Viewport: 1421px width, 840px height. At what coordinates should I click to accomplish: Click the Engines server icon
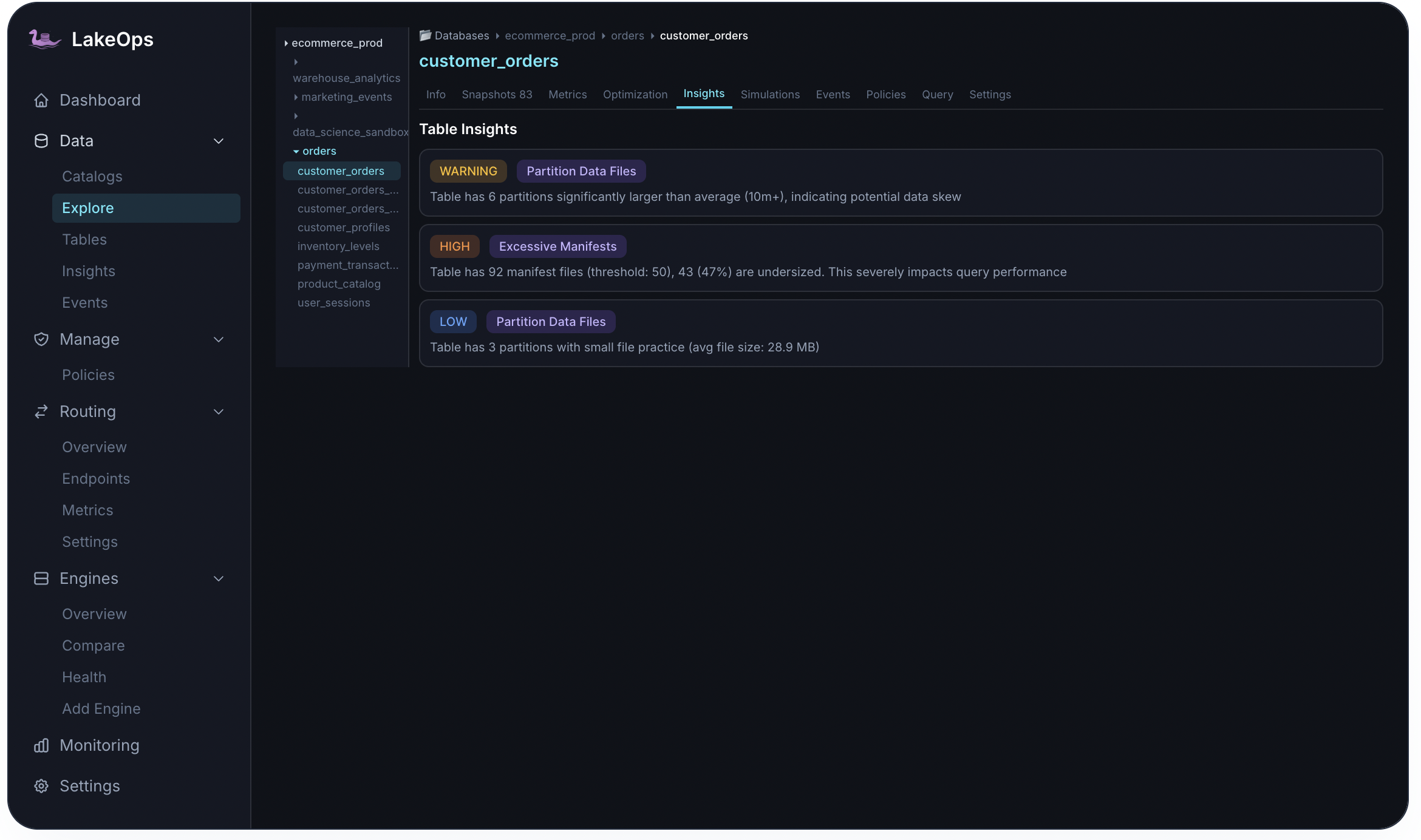(41, 578)
